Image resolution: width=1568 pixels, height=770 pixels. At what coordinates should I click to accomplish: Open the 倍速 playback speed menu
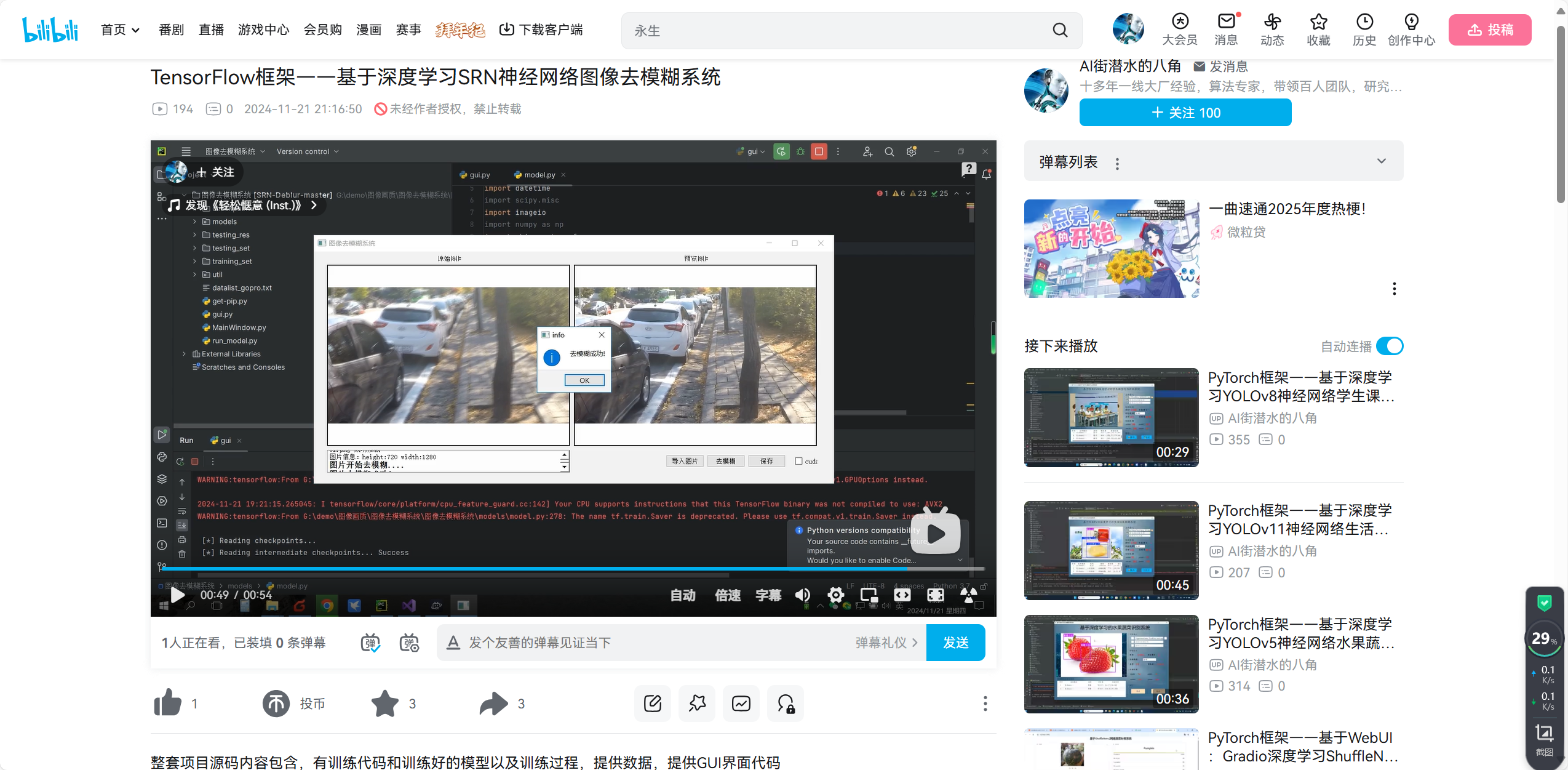click(727, 595)
